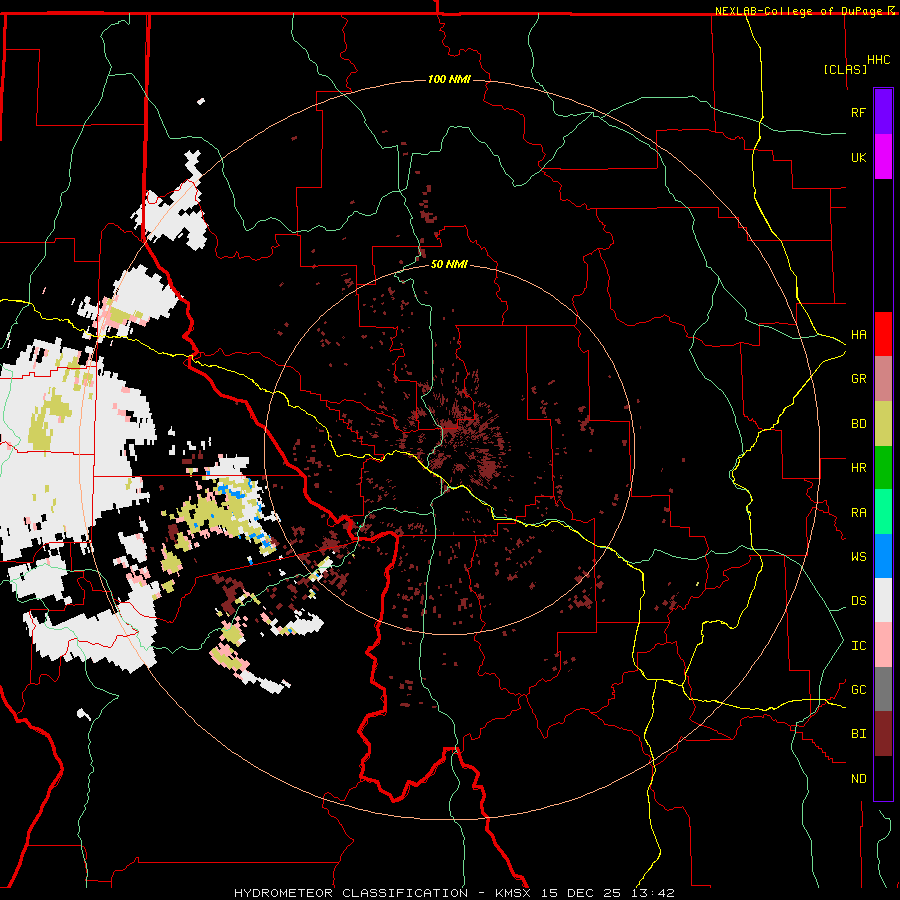Click the BI brown legend swatch
The height and width of the screenshot is (900, 900).
click(x=883, y=734)
